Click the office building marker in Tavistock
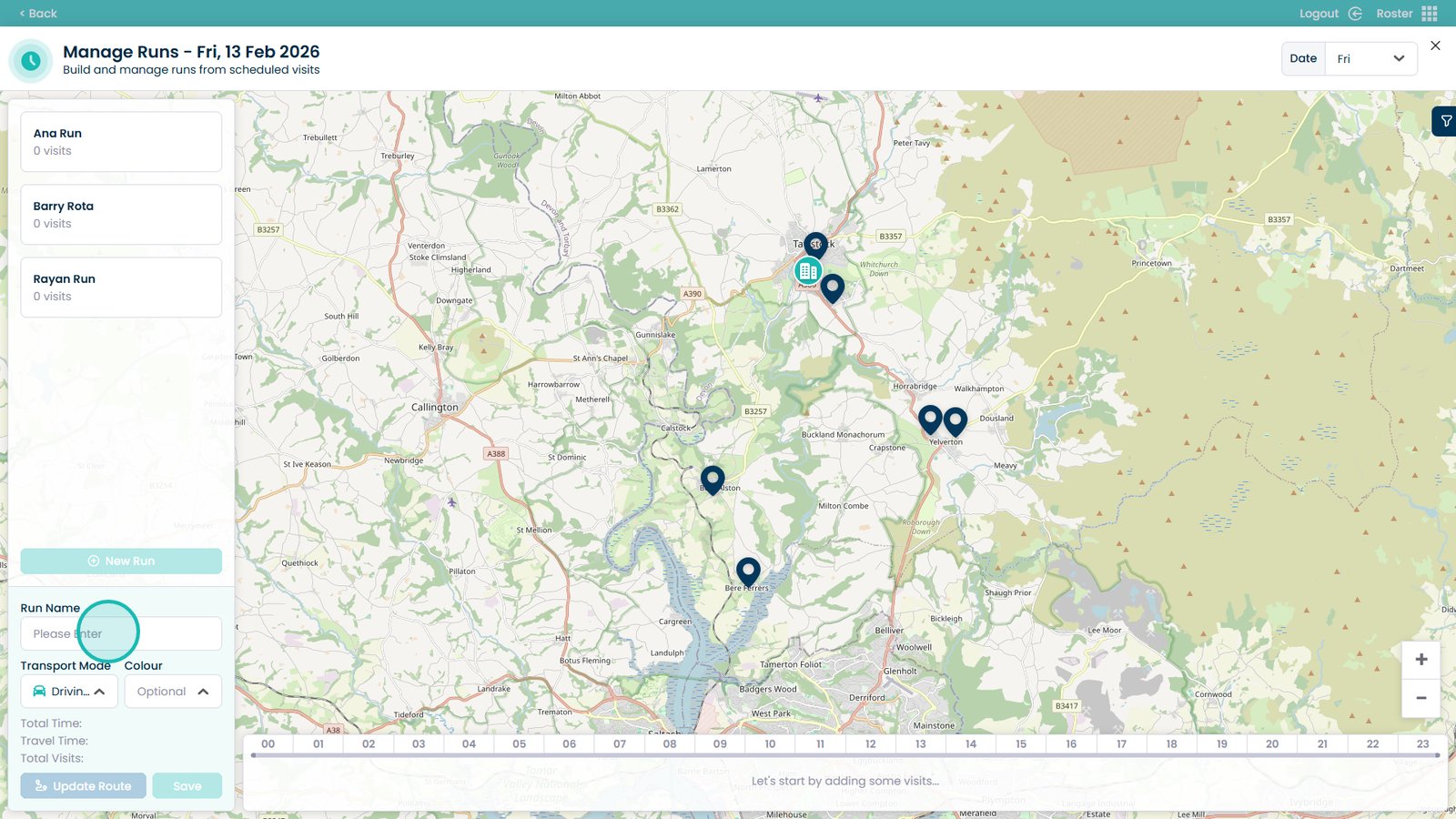This screenshot has width=1456, height=819. pos(807,271)
